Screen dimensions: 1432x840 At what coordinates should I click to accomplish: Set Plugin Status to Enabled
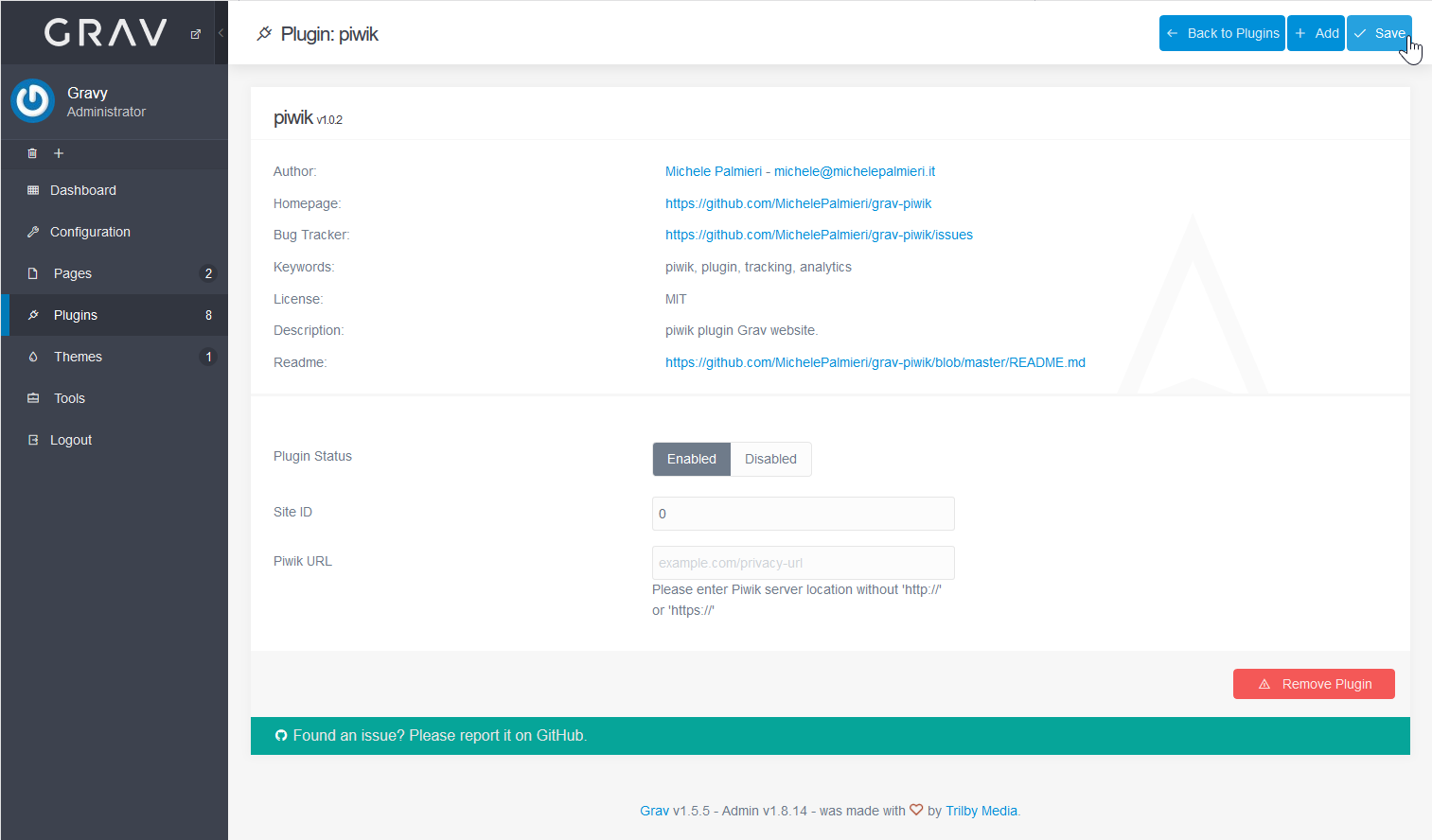click(x=692, y=459)
